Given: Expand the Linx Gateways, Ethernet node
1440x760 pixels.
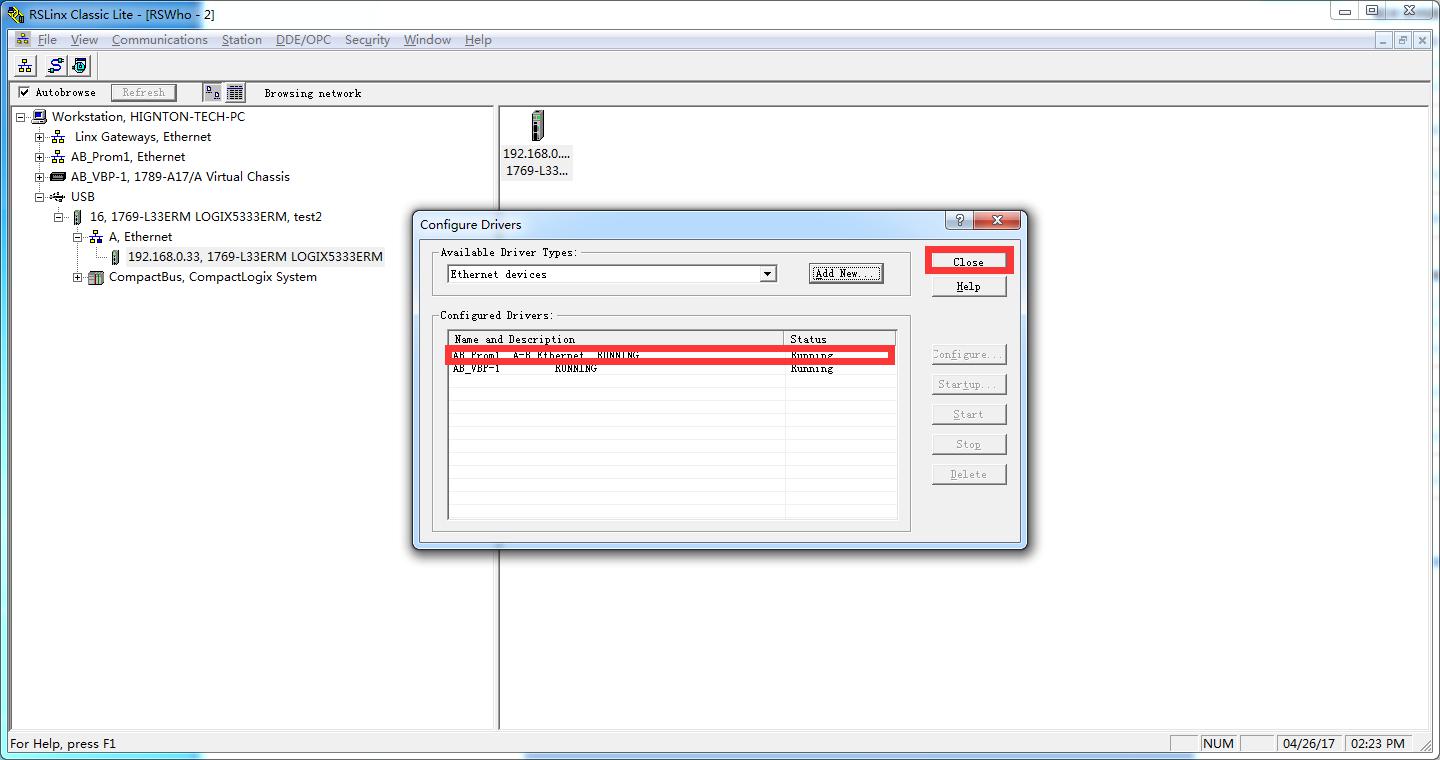Looking at the screenshot, I should click(x=39, y=137).
